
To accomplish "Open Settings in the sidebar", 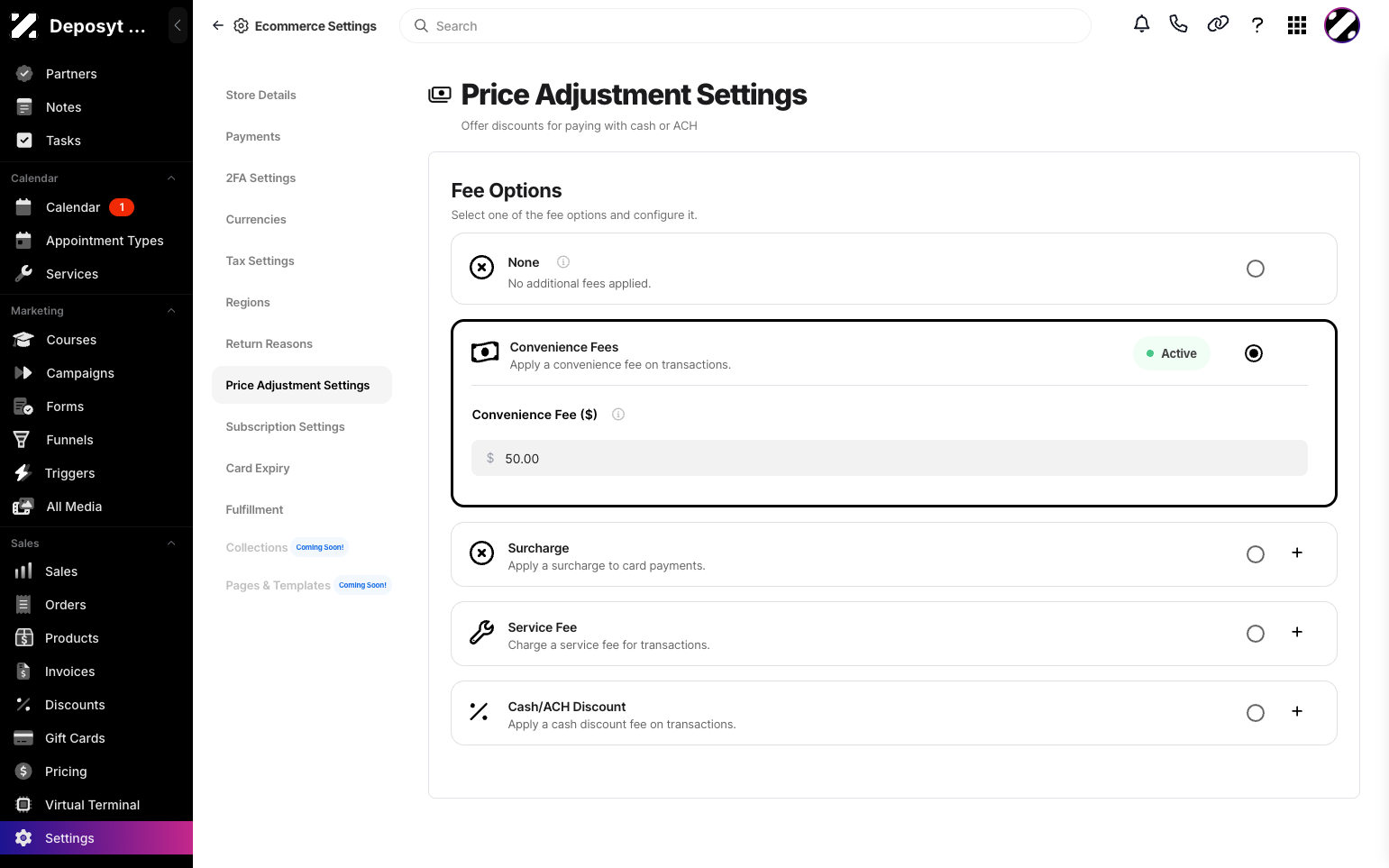I will pyautogui.click(x=96, y=838).
